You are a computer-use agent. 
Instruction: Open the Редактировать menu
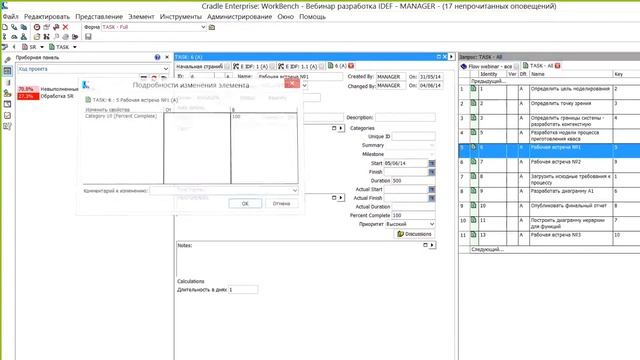pyautogui.click(x=47, y=17)
